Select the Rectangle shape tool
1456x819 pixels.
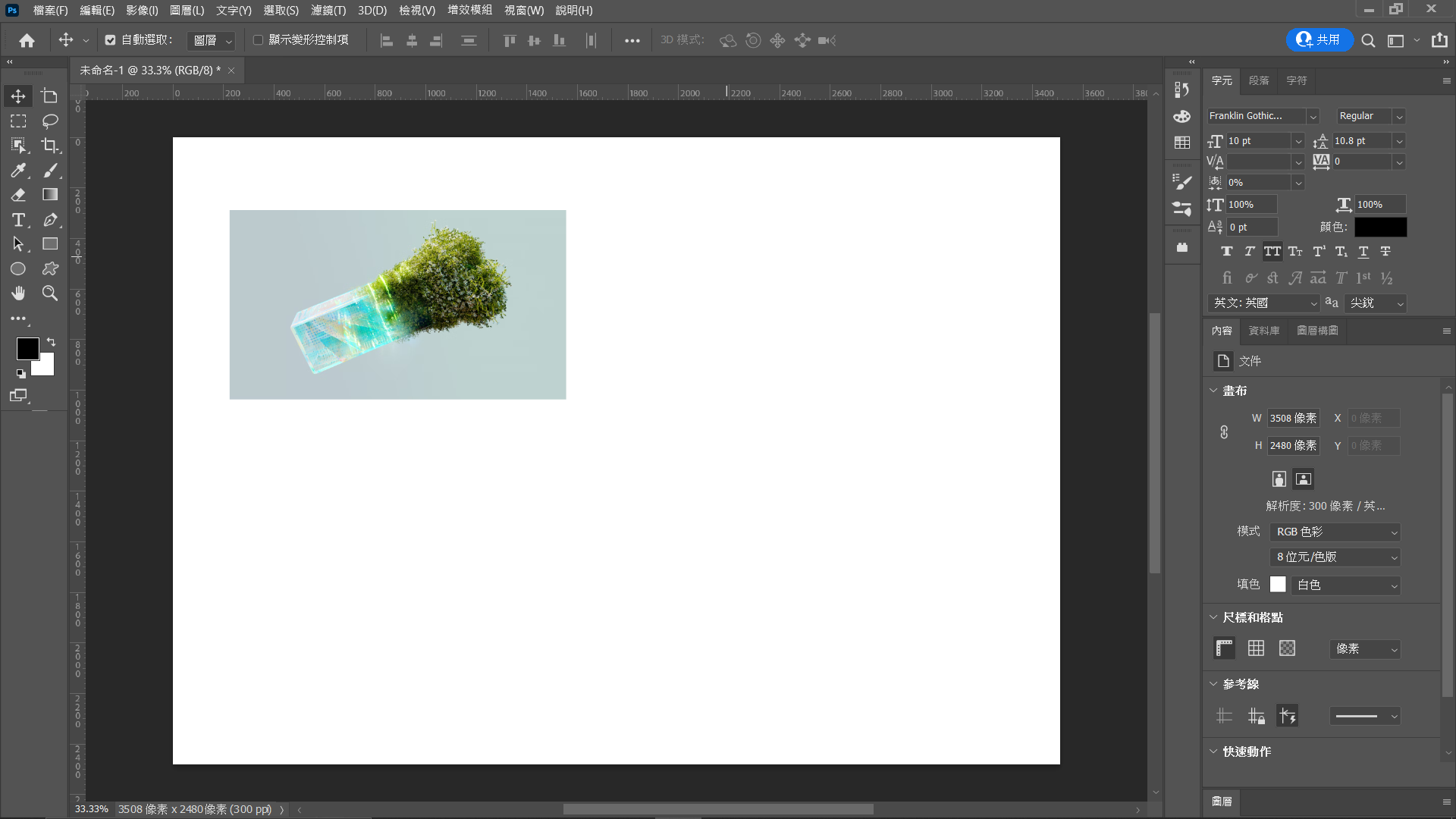pyautogui.click(x=50, y=244)
